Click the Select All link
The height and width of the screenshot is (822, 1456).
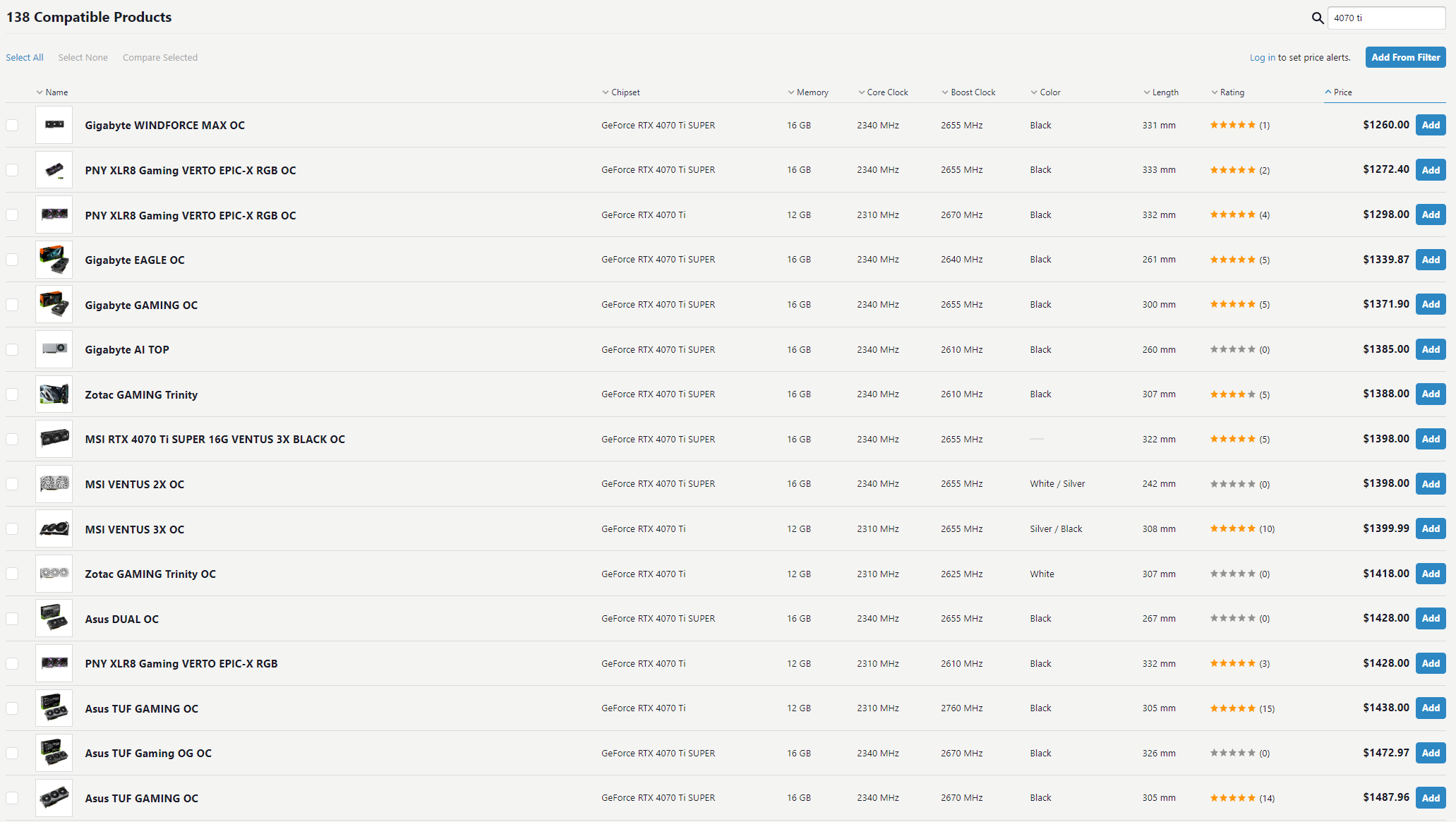(25, 58)
